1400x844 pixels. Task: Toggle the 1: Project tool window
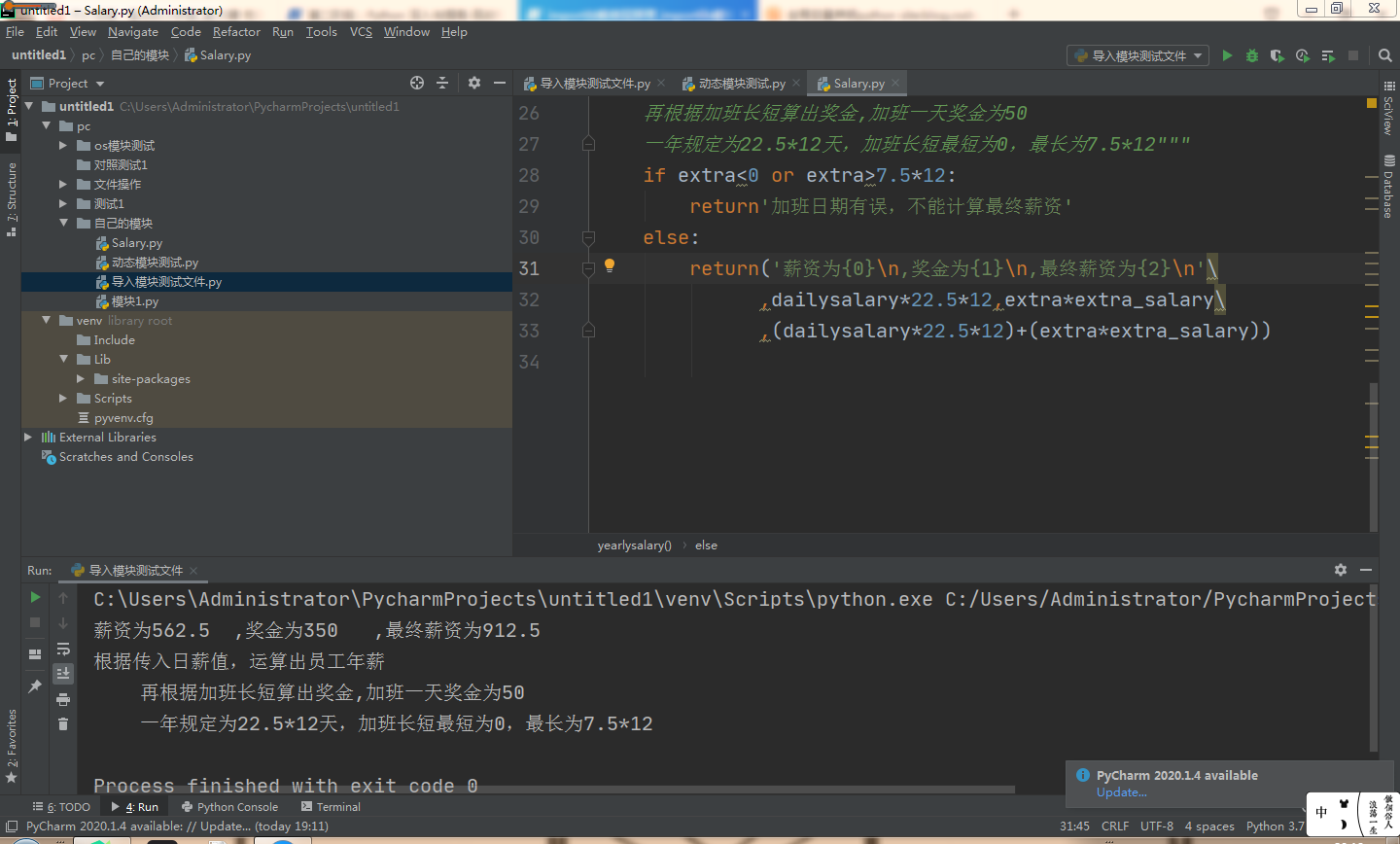coord(11,109)
